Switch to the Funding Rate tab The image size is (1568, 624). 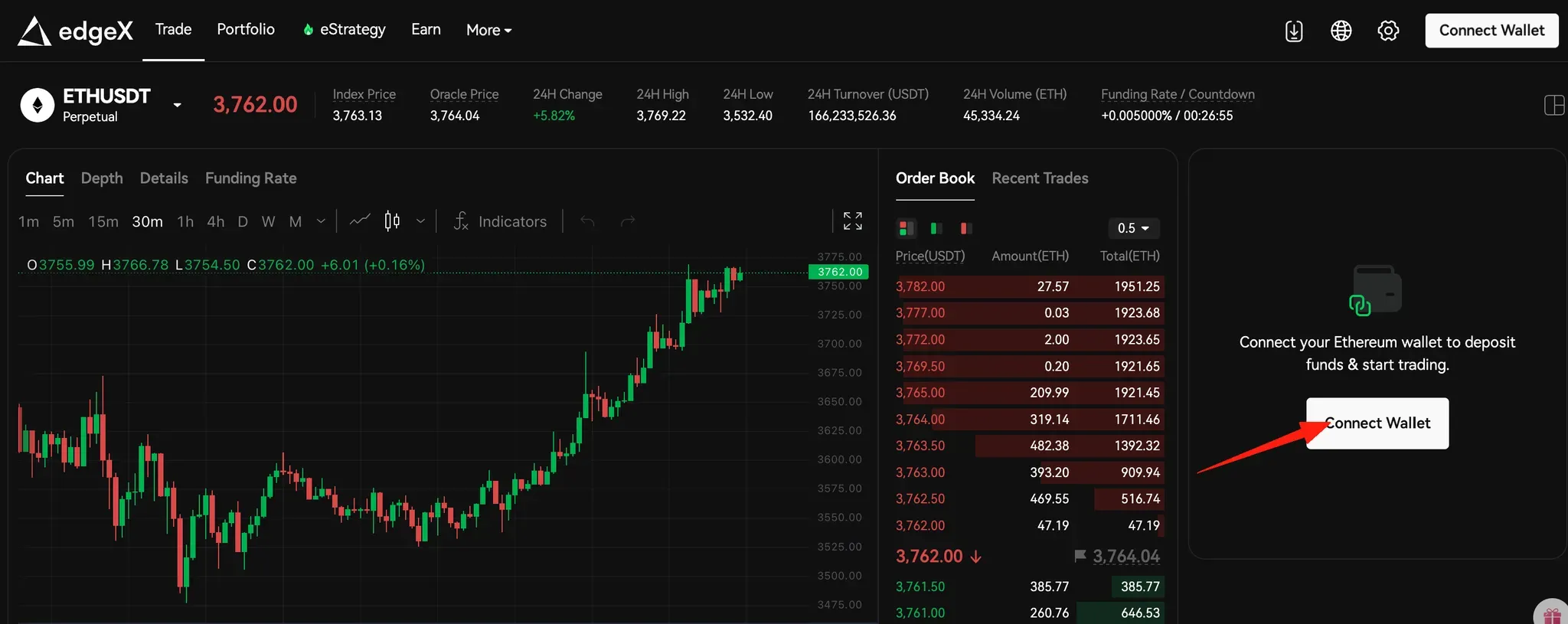tap(250, 178)
